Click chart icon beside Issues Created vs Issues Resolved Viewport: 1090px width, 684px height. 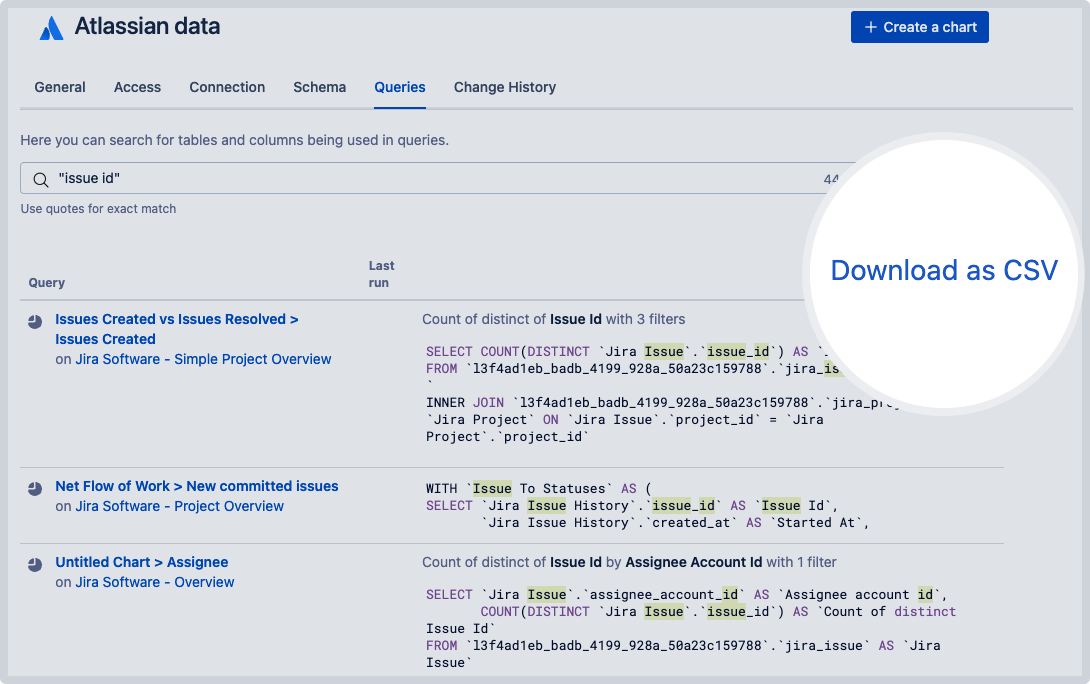point(35,322)
